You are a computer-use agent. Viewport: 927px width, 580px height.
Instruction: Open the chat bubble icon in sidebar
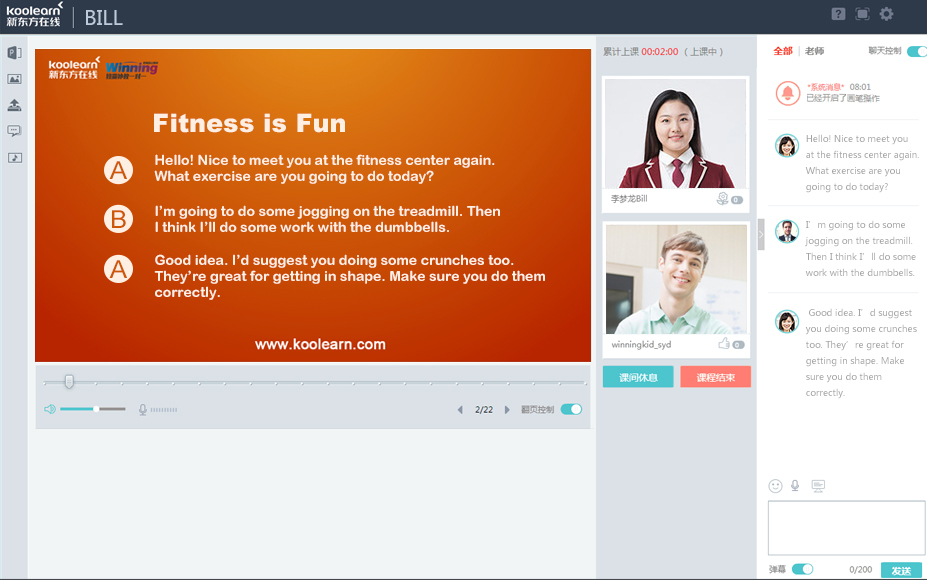pos(14,131)
